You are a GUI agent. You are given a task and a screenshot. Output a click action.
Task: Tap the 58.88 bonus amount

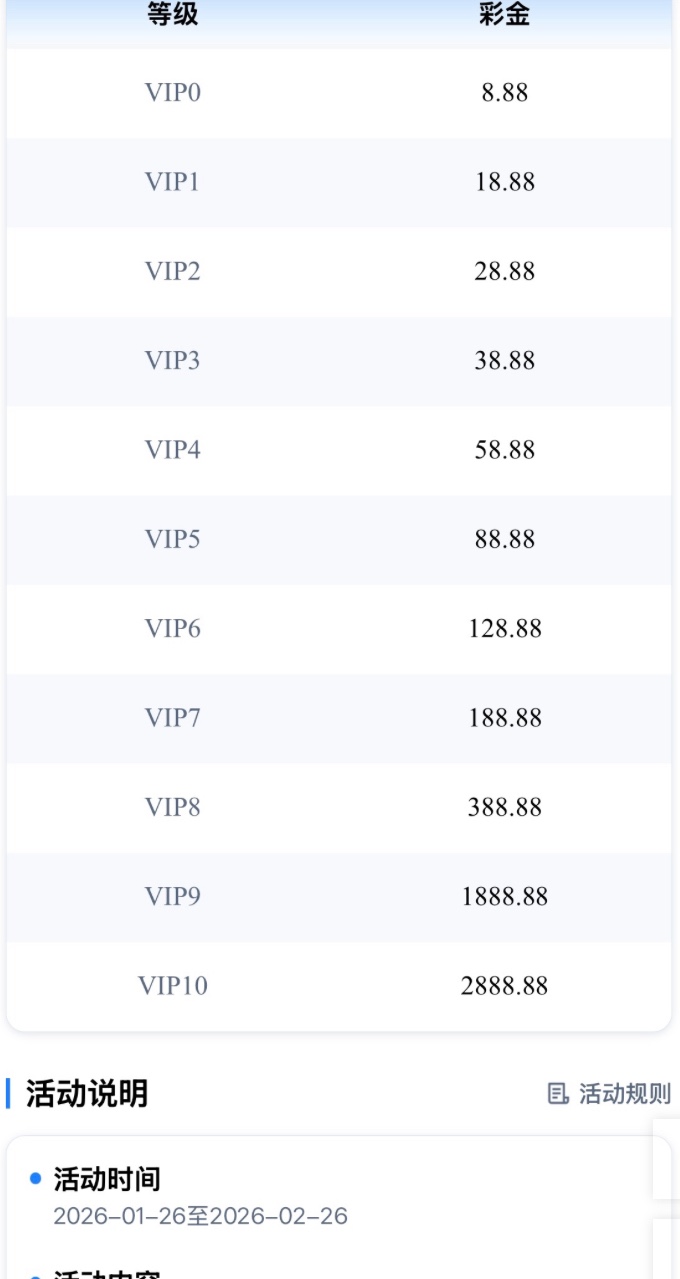click(x=504, y=450)
